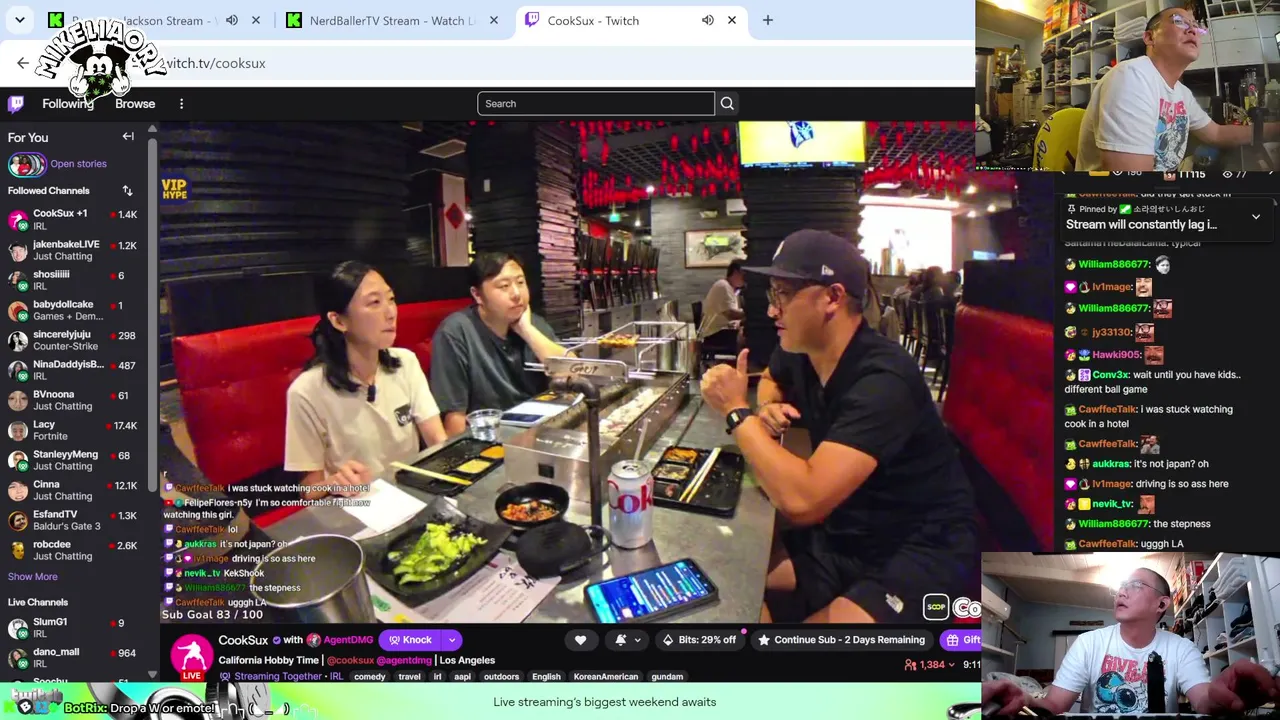Click the Bits: 29% off button
This screenshot has height=720, width=1280.
pyautogui.click(x=698, y=640)
